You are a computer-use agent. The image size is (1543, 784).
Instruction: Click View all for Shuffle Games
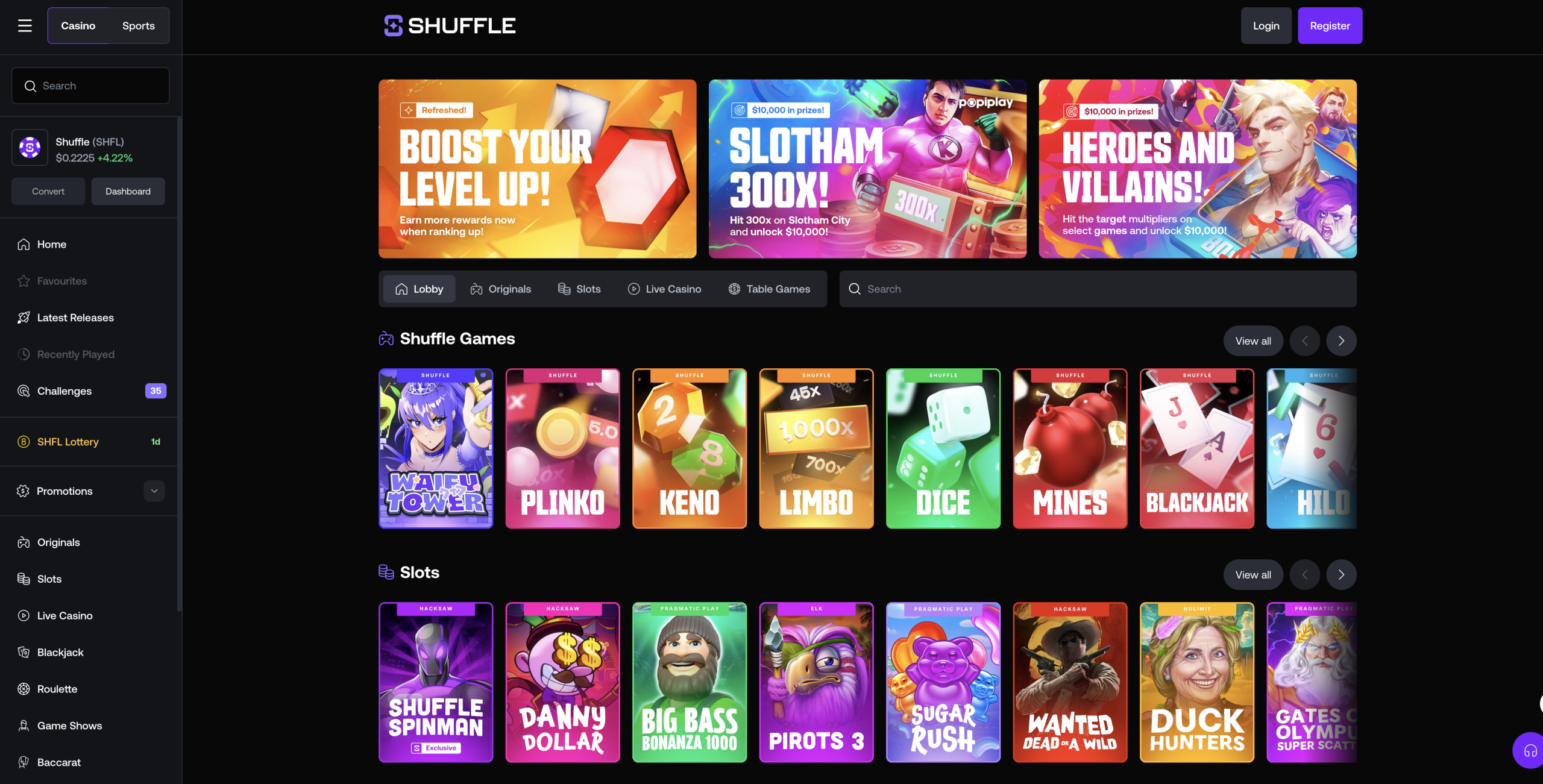1253,341
